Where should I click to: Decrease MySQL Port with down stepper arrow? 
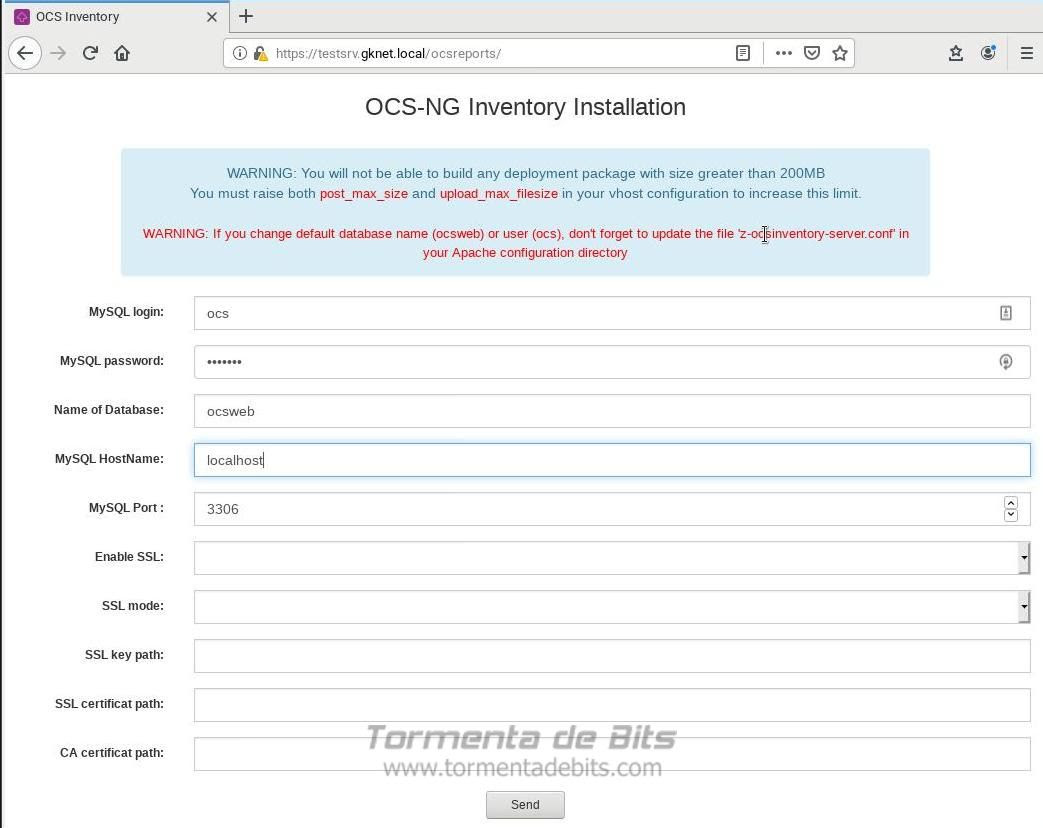(x=1011, y=515)
